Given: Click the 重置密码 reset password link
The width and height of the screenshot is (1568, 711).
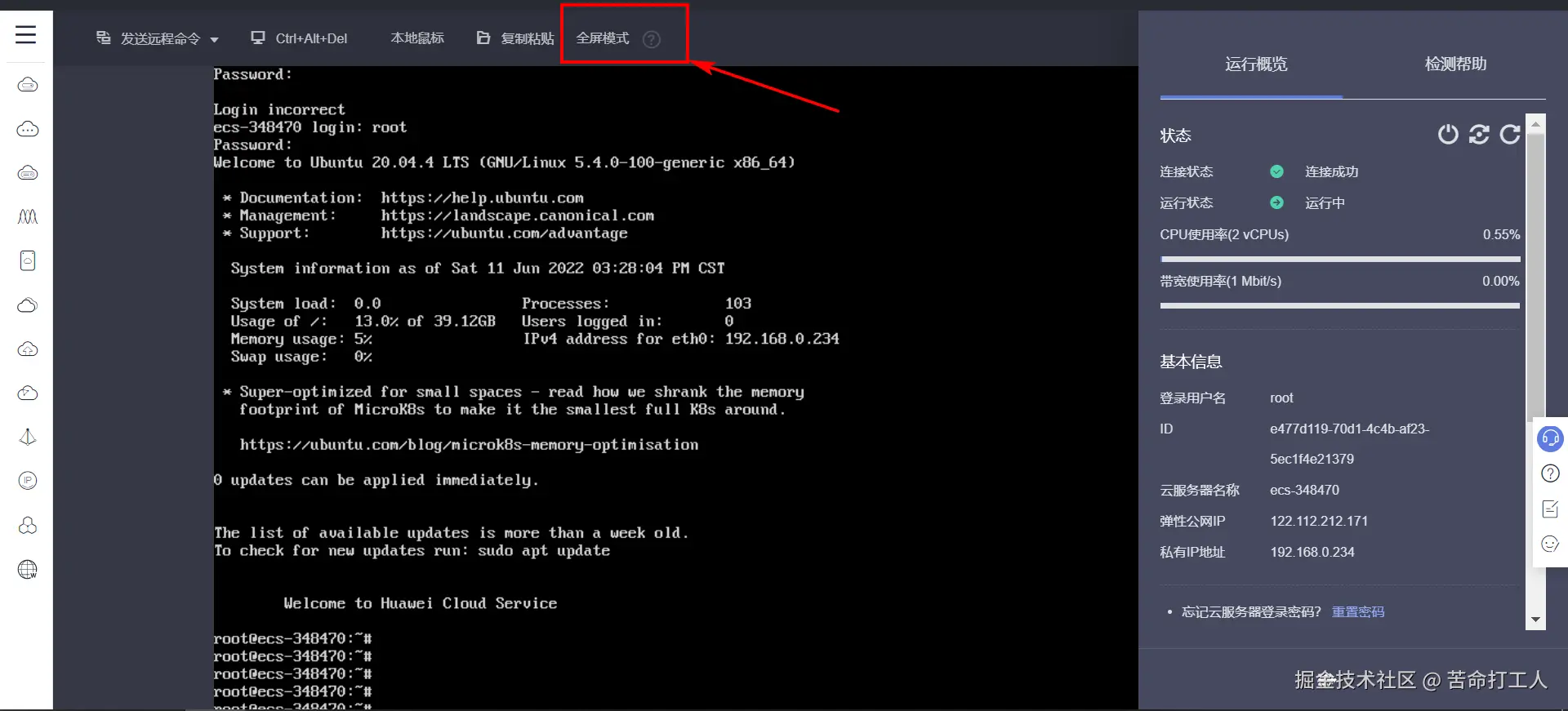Looking at the screenshot, I should pyautogui.click(x=1358, y=612).
